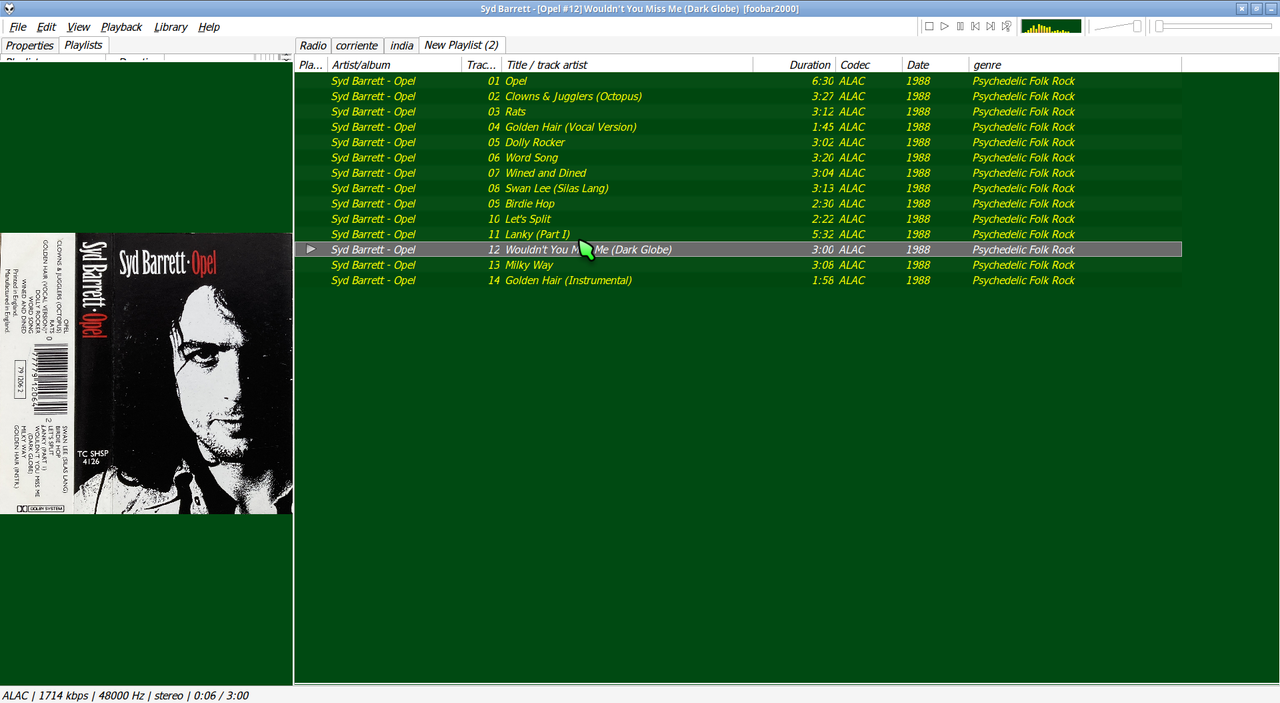This screenshot has height=703, width=1280.
Task: Open the Library menu
Action: [x=170, y=27]
